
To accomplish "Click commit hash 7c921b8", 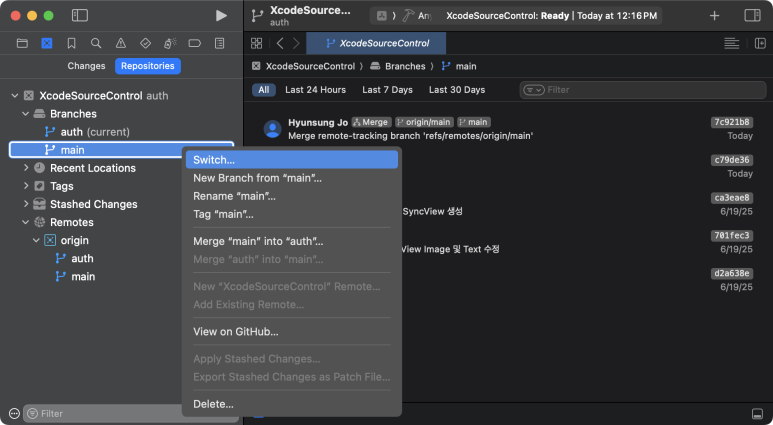I will pos(732,122).
